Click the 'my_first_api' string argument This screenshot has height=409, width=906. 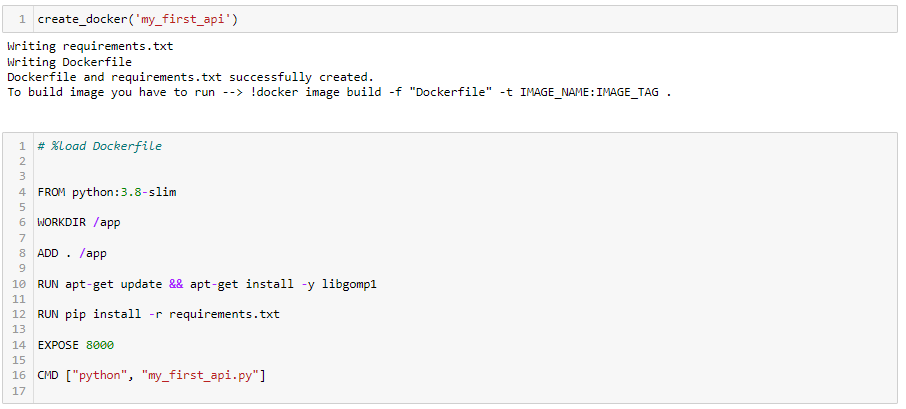click(183, 19)
